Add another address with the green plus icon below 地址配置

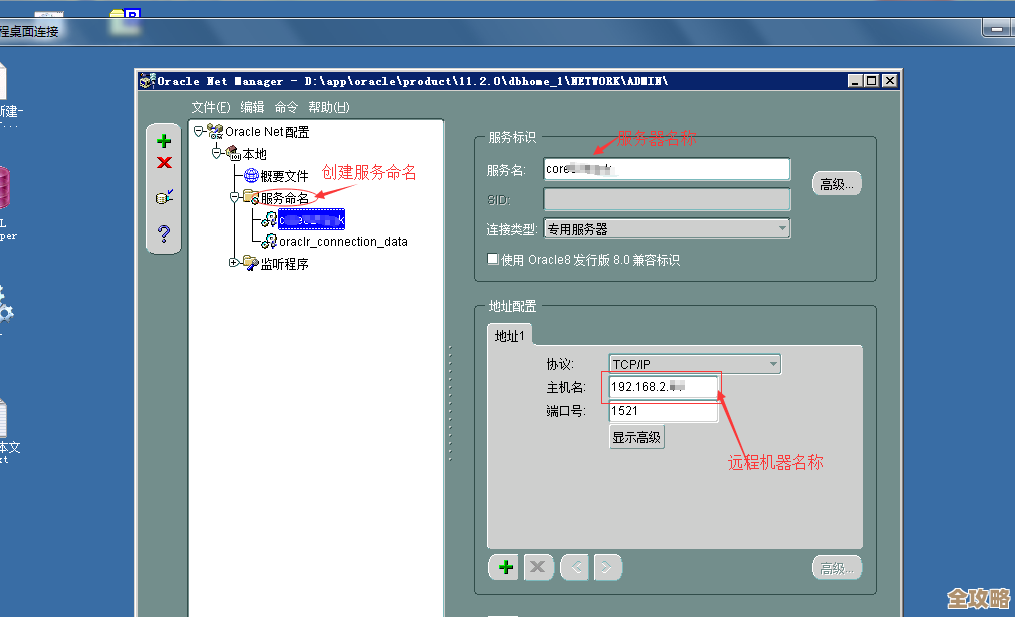click(x=503, y=566)
